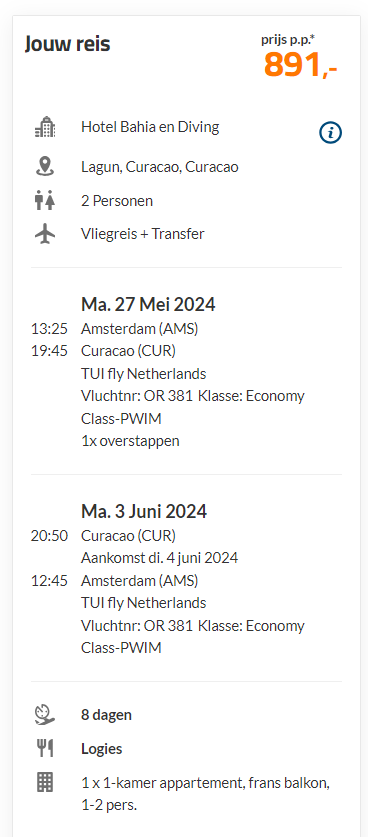Screen dimensions: 368x837
Task: Click the Jouw reis heading
Action: coord(67,44)
